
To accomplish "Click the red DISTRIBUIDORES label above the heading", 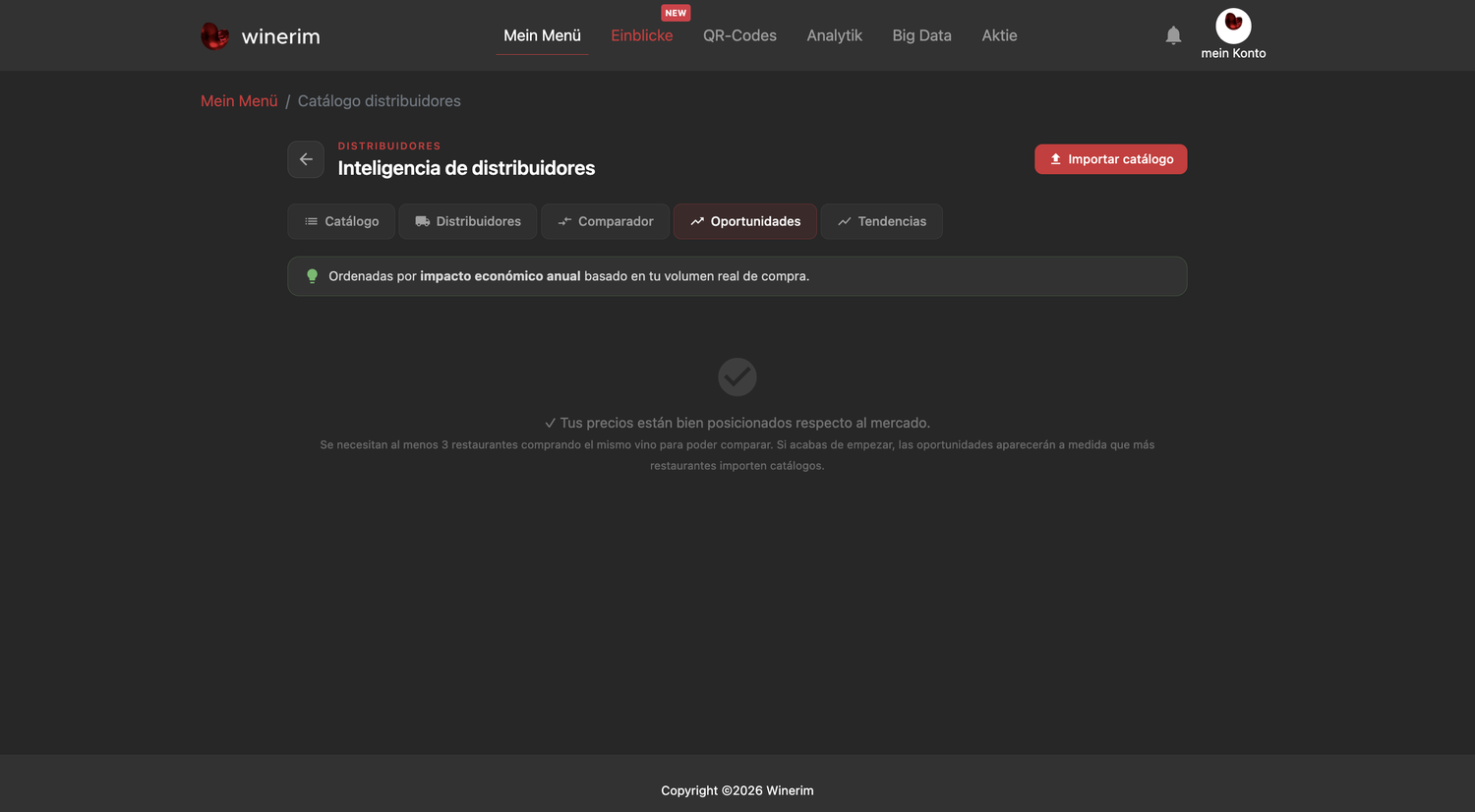I will pyautogui.click(x=389, y=145).
